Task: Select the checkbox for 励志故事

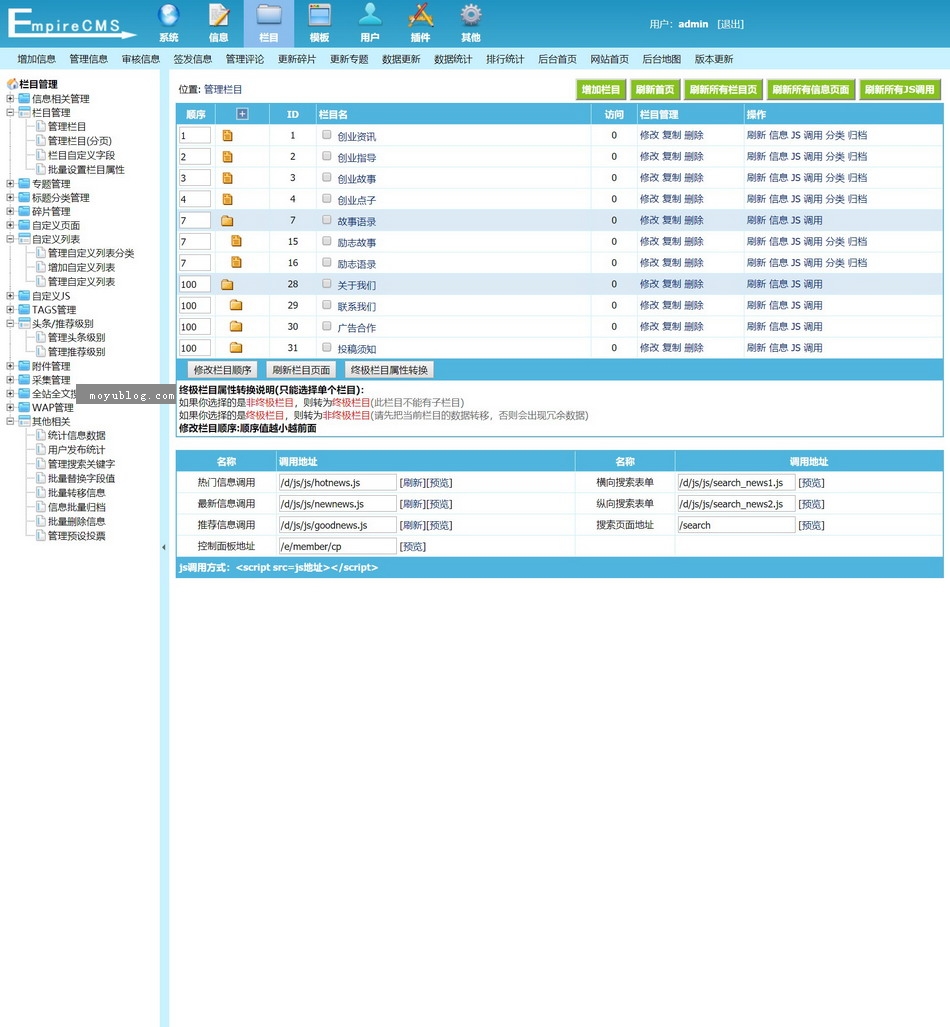Action: point(327,241)
